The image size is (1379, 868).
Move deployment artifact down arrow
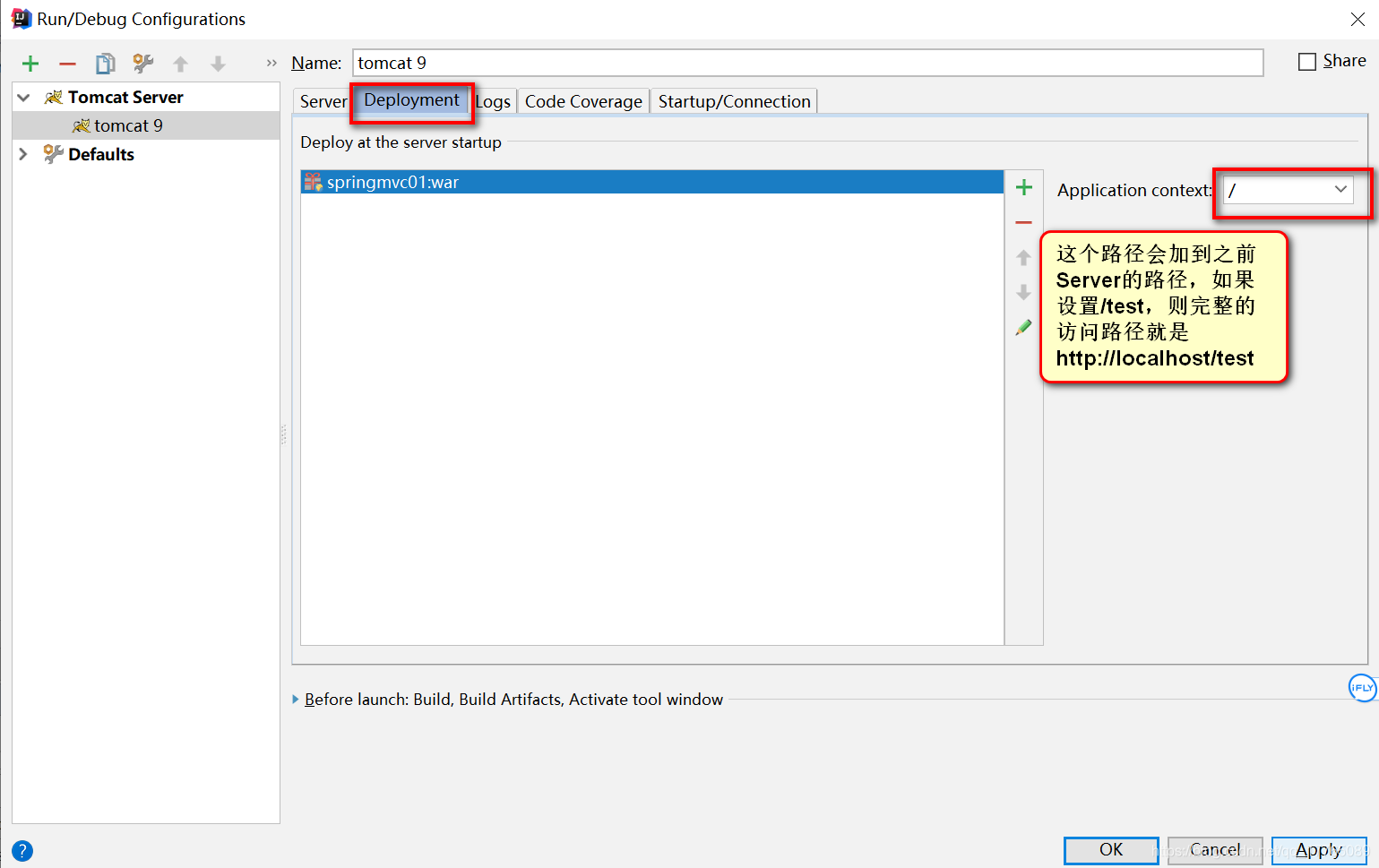(x=1024, y=292)
